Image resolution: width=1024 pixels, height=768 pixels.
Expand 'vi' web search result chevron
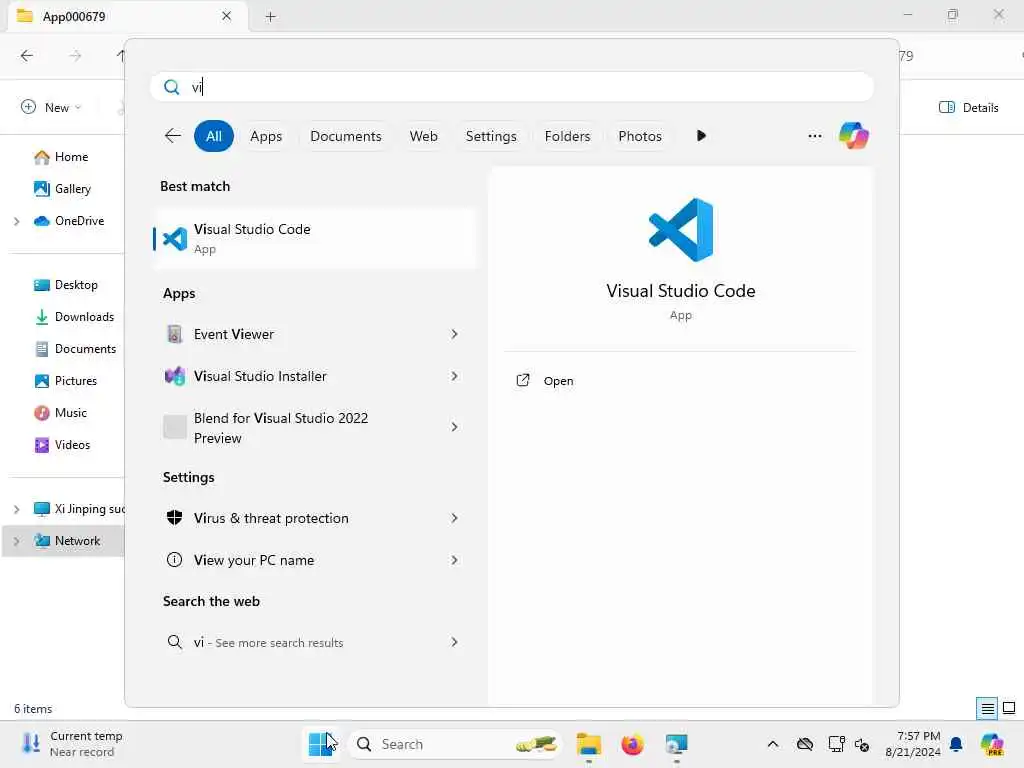(455, 642)
